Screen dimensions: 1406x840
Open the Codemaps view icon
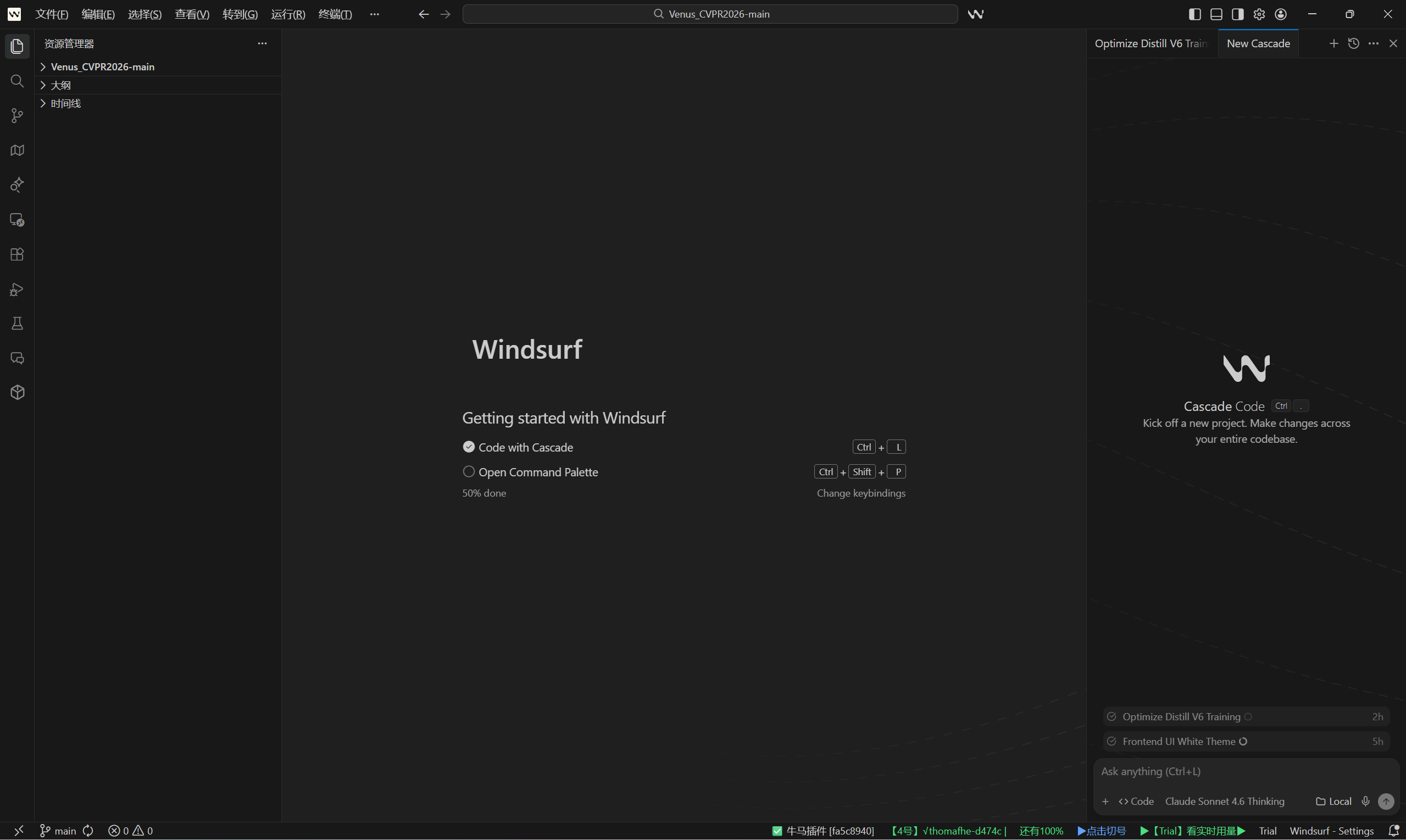17,150
